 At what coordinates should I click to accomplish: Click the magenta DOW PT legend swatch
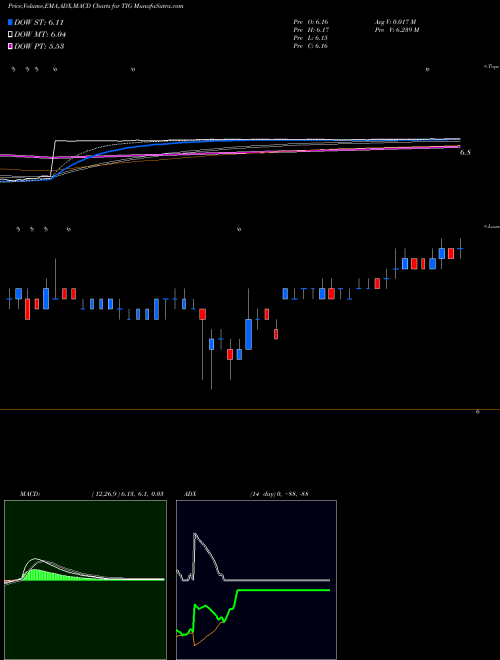point(11,46)
